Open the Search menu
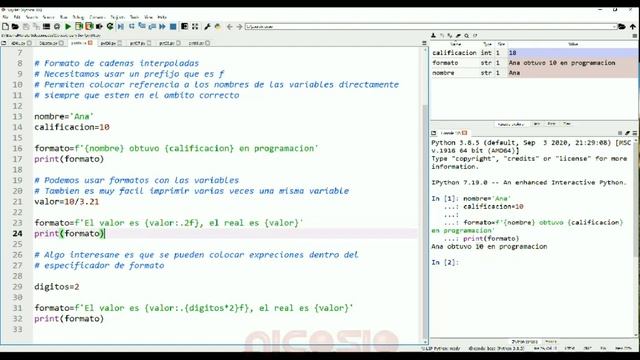 click(x=31, y=17)
